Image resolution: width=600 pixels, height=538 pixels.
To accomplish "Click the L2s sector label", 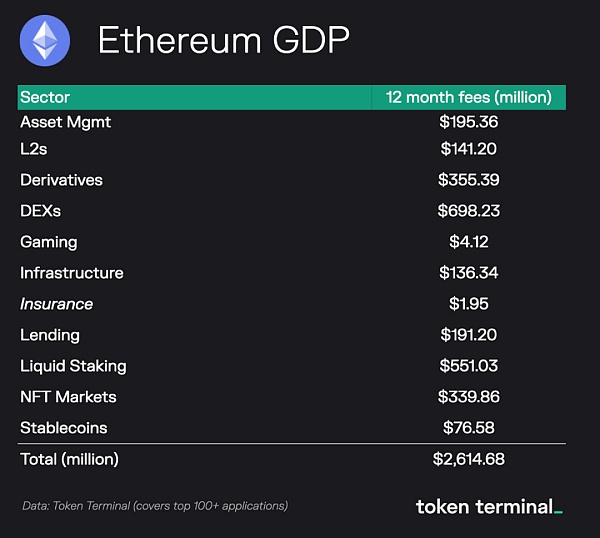I will (34, 149).
